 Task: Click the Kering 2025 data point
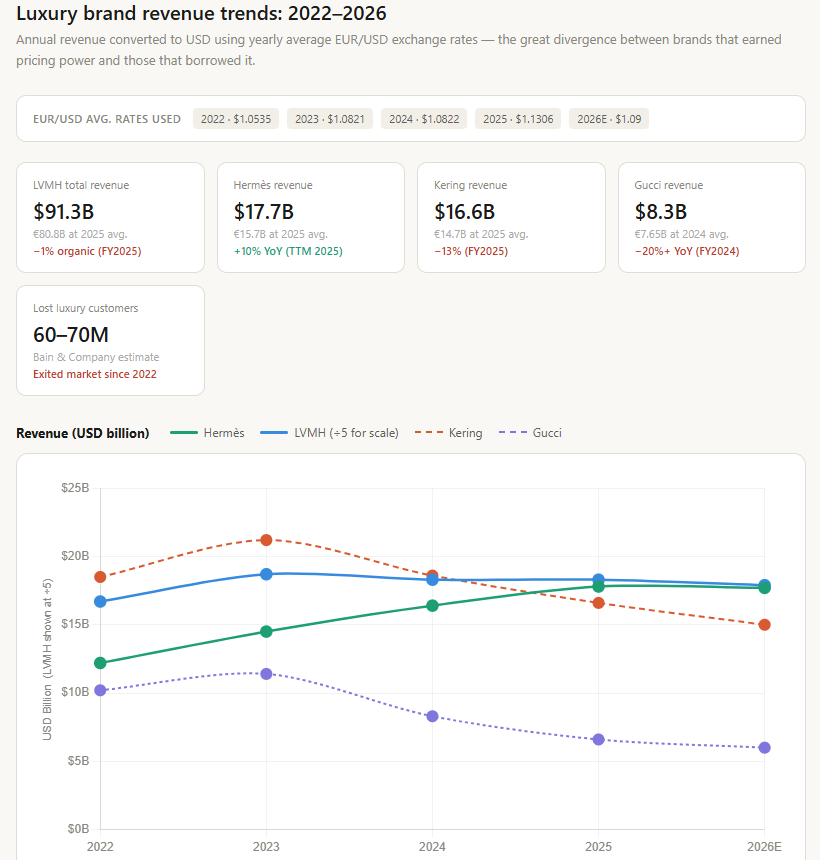click(598, 603)
